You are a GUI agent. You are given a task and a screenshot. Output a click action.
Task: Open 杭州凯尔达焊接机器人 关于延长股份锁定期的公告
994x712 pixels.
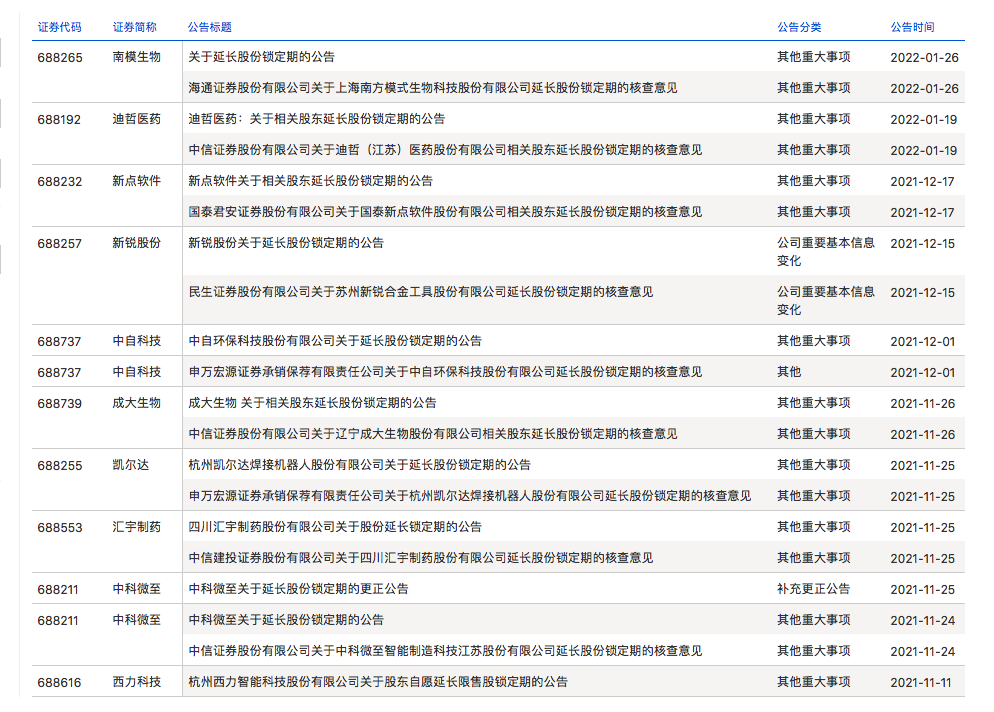point(359,465)
